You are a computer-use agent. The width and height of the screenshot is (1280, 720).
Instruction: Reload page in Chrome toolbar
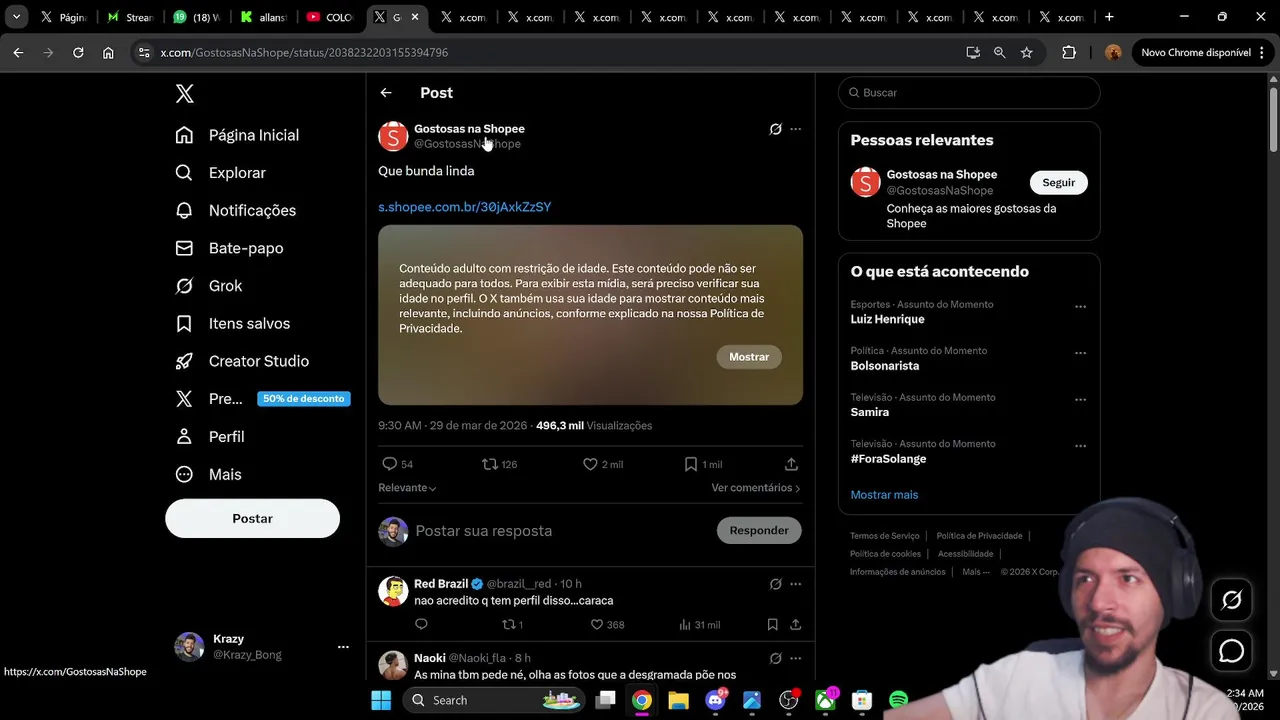(78, 53)
